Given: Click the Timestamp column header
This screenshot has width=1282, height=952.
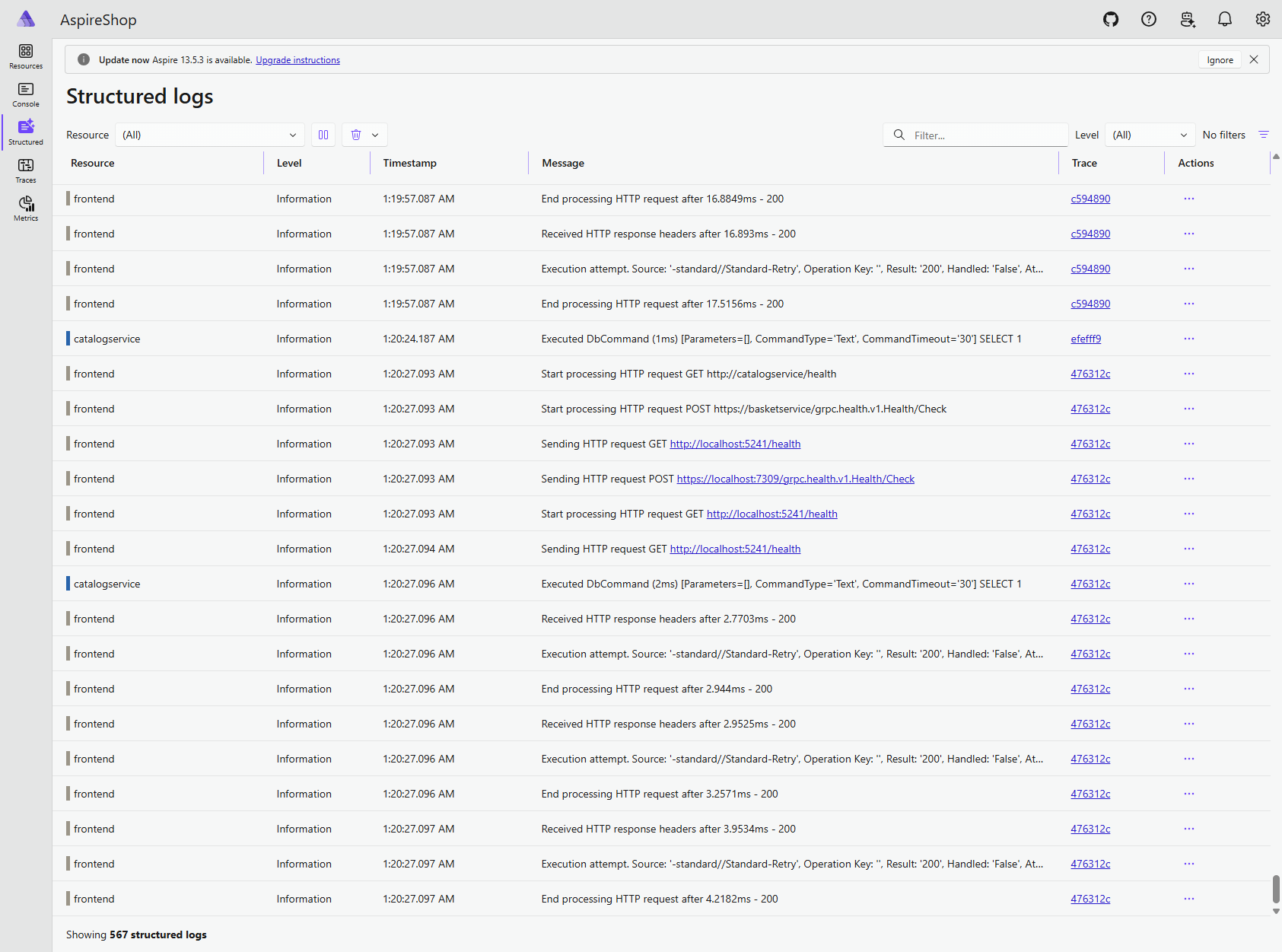Looking at the screenshot, I should pyautogui.click(x=409, y=163).
